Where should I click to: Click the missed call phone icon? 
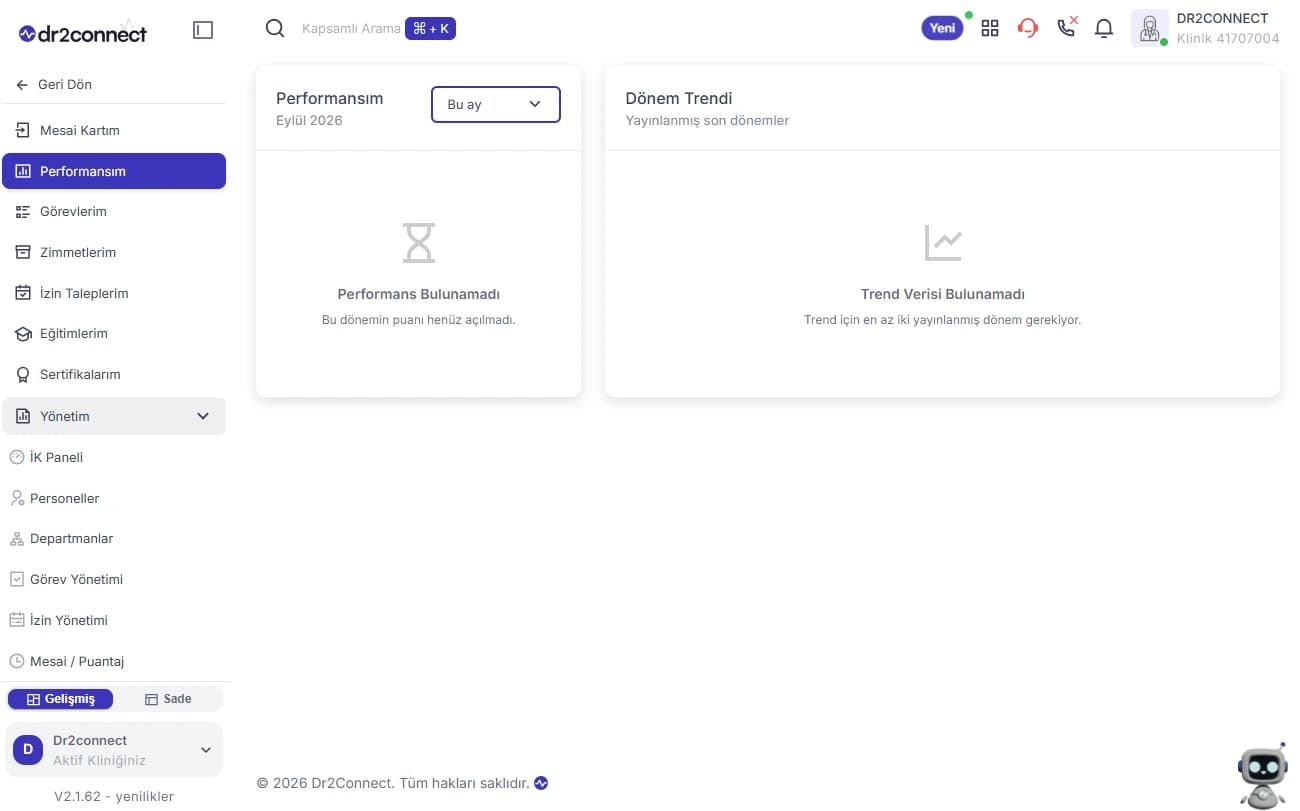coord(1067,27)
